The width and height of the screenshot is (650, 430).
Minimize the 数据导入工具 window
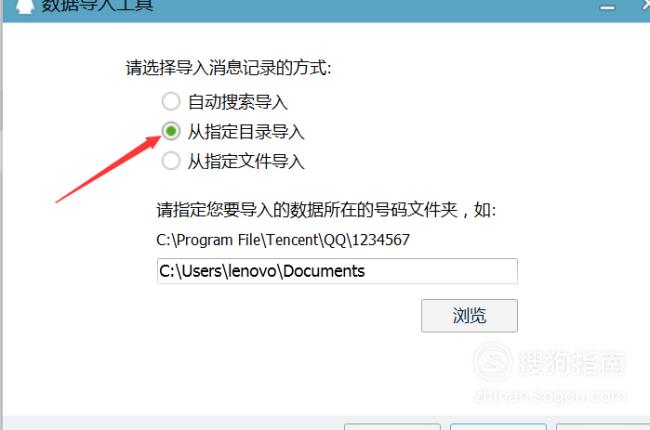[607, 7]
